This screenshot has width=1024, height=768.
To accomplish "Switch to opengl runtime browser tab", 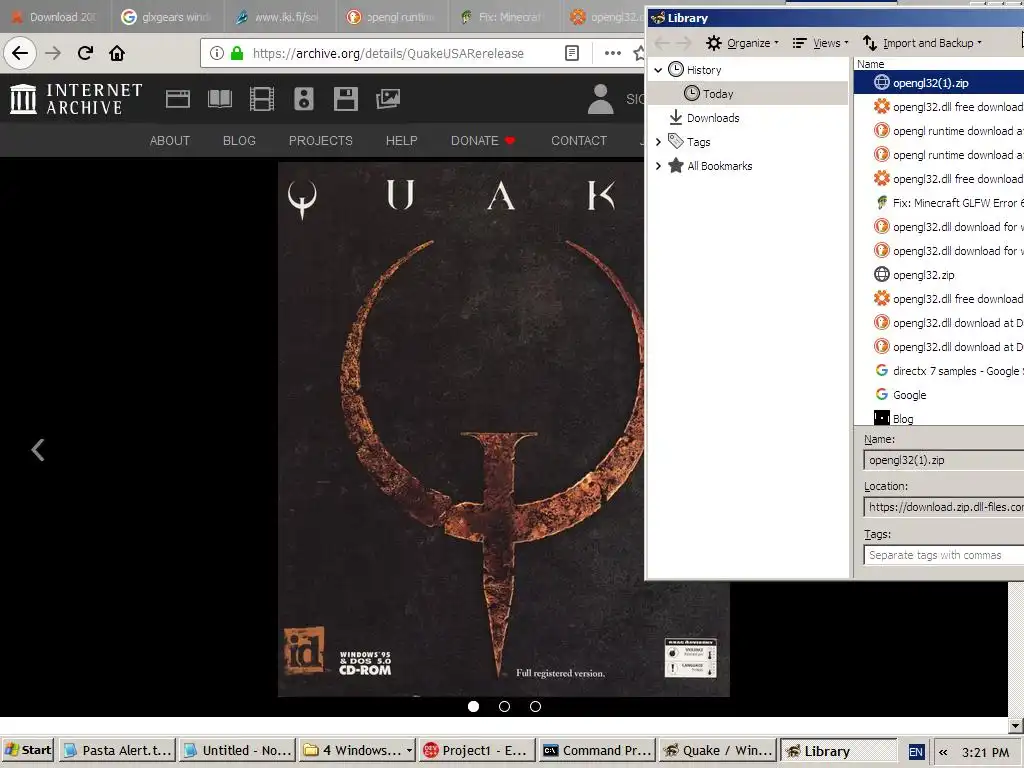I will (x=393, y=17).
